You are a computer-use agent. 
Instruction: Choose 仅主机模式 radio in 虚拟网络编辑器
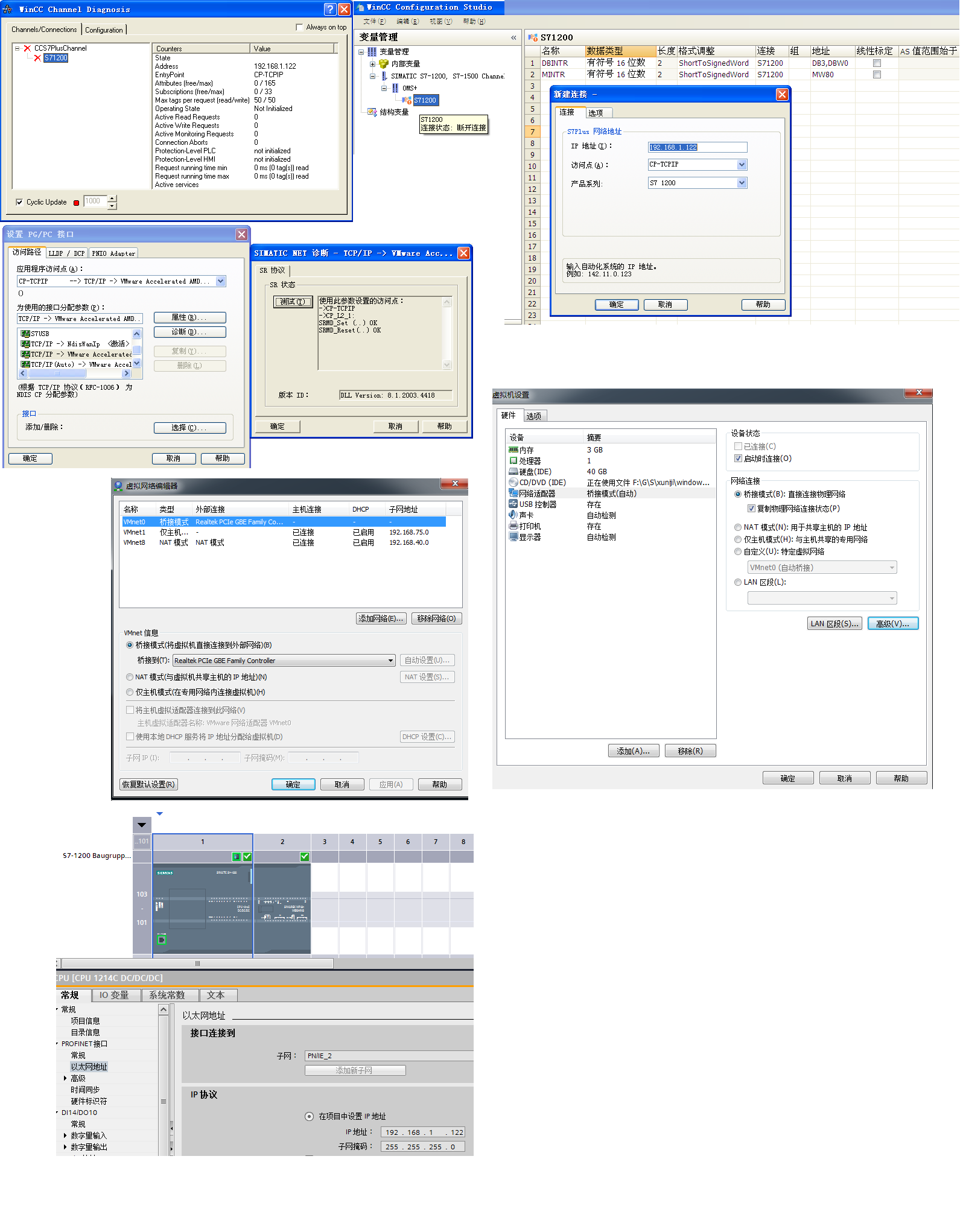coord(130,692)
